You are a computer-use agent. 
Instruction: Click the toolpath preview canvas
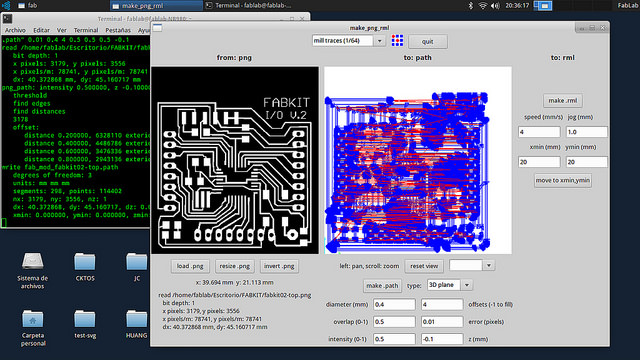418,160
